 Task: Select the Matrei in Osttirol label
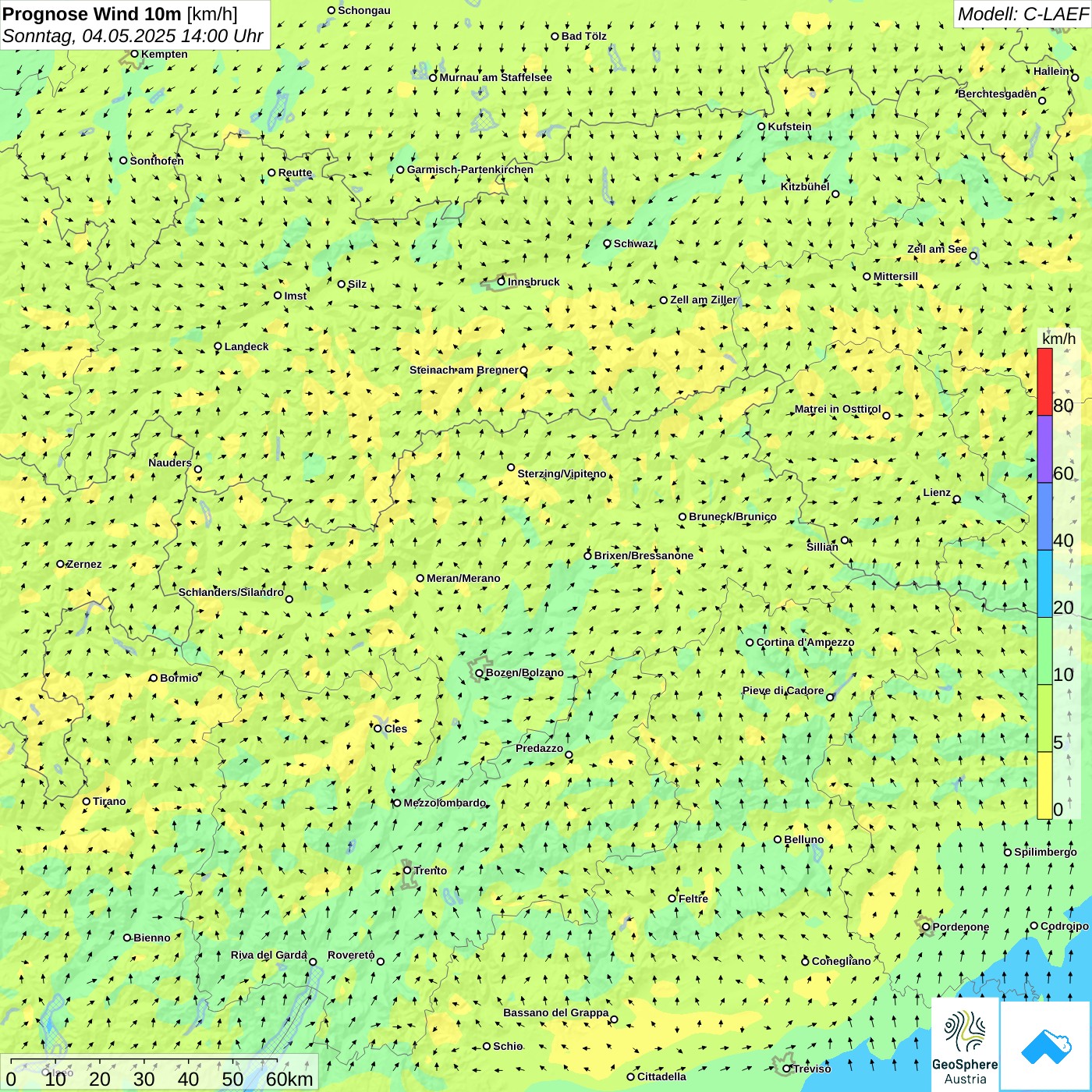(x=838, y=409)
